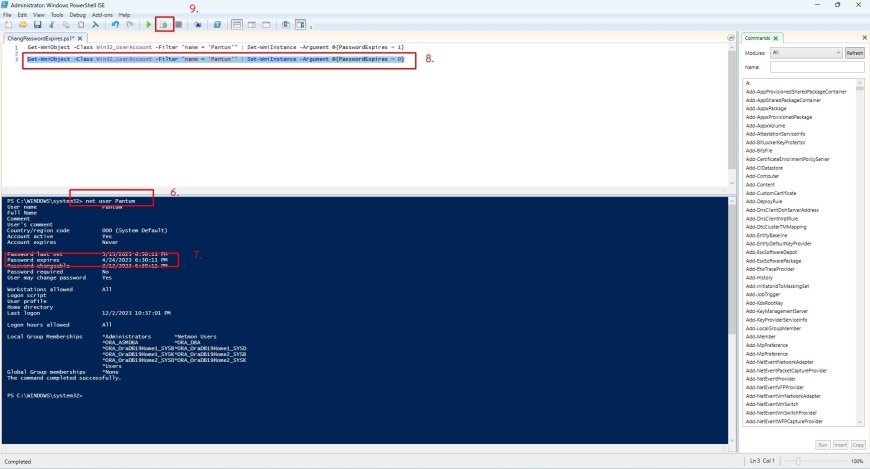This screenshot has height=469, width=870.
Task: Select Add-NetEventWFPCaptureProvider in the list
Action: click(784, 421)
